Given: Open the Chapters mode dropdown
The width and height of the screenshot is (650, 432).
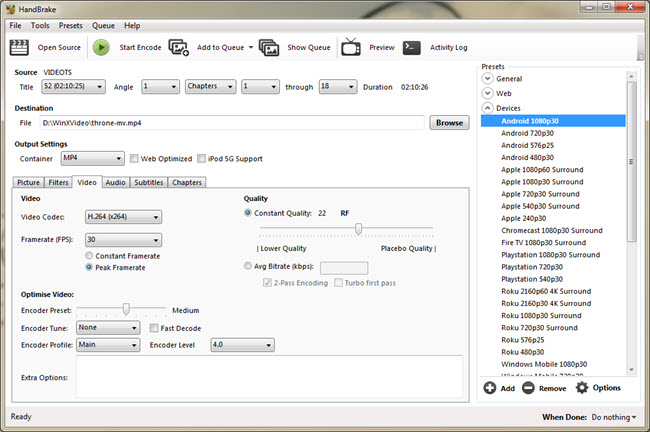Looking at the screenshot, I should pos(211,87).
